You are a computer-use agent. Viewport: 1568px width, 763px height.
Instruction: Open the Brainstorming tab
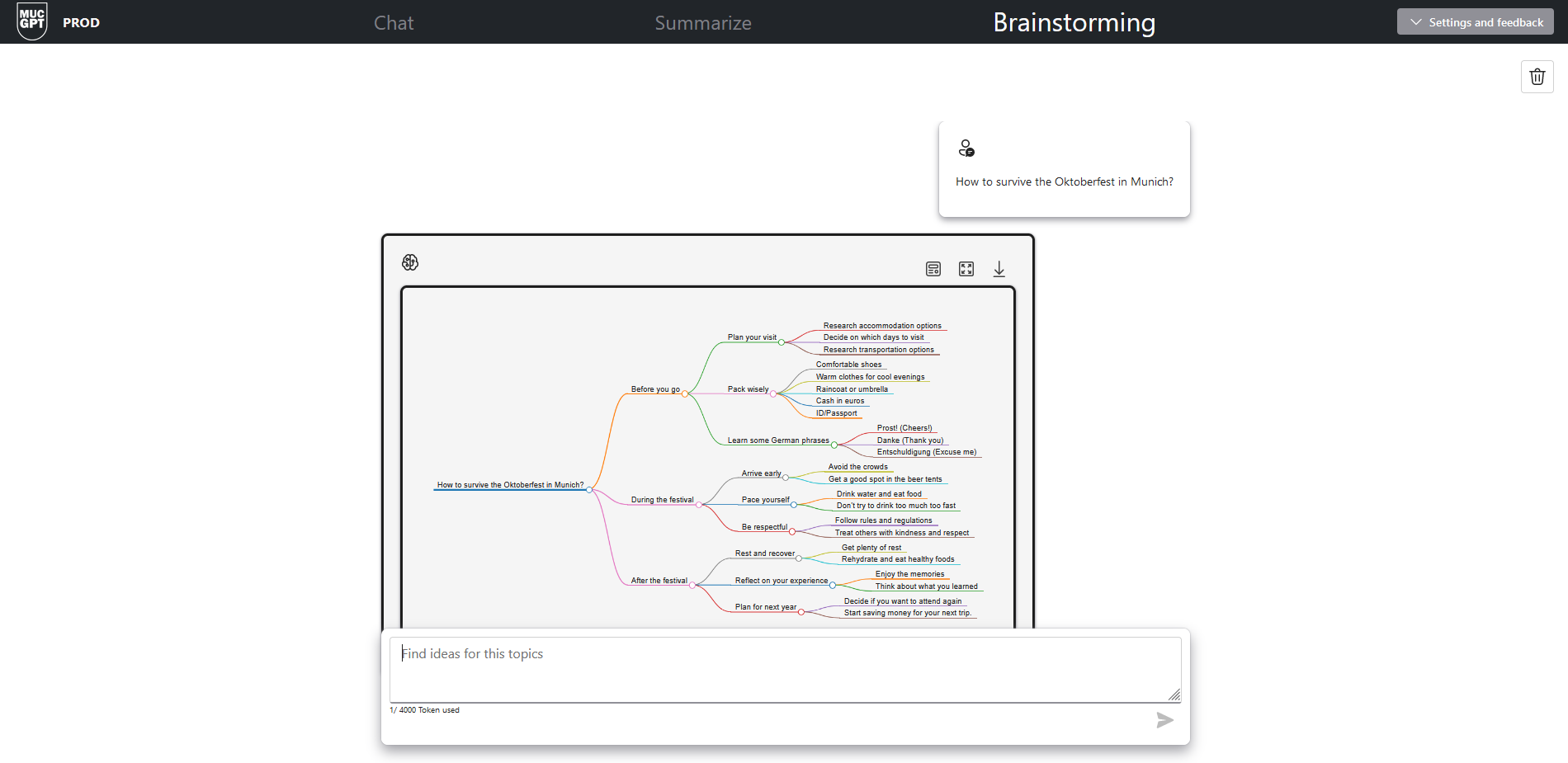click(x=1074, y=23)
